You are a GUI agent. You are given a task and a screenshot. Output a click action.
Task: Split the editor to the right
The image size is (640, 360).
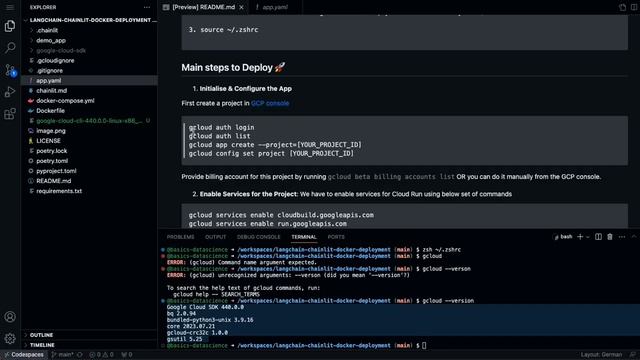pos(634,7)
